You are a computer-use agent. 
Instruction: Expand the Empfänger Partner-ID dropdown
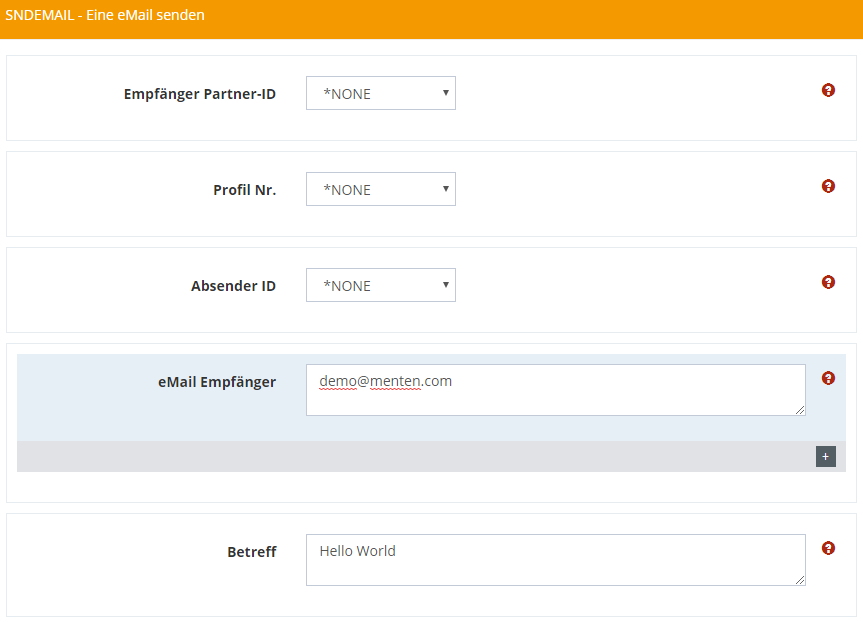coord(380,93)
